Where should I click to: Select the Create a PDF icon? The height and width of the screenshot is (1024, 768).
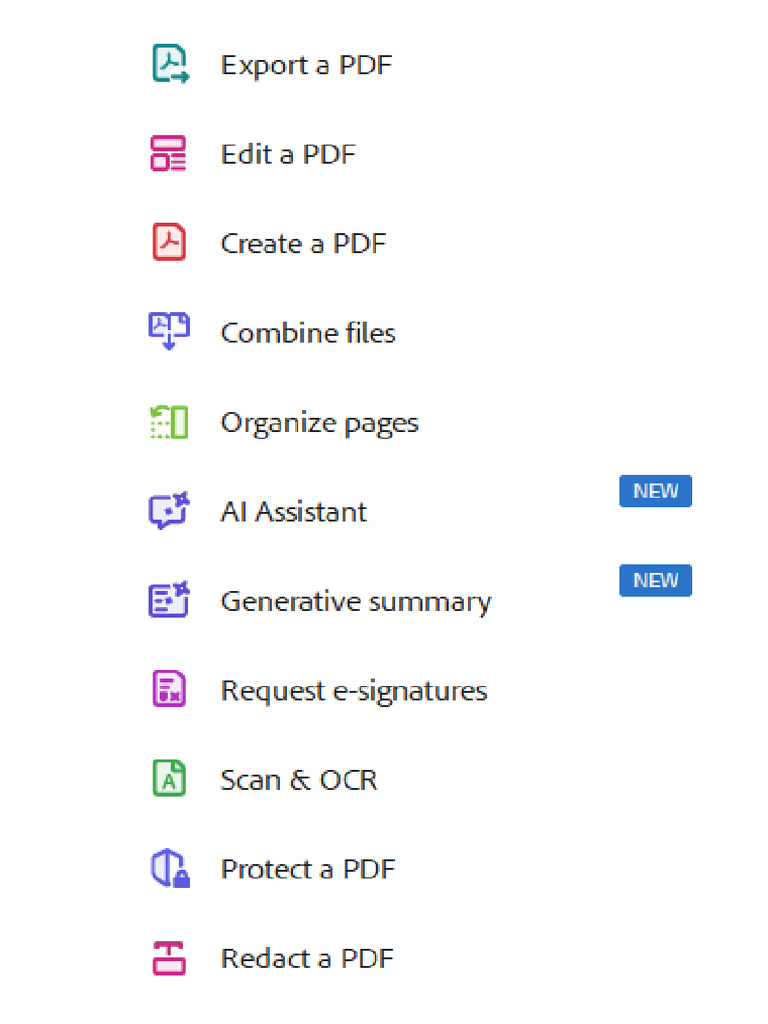(x=169, y=243)
